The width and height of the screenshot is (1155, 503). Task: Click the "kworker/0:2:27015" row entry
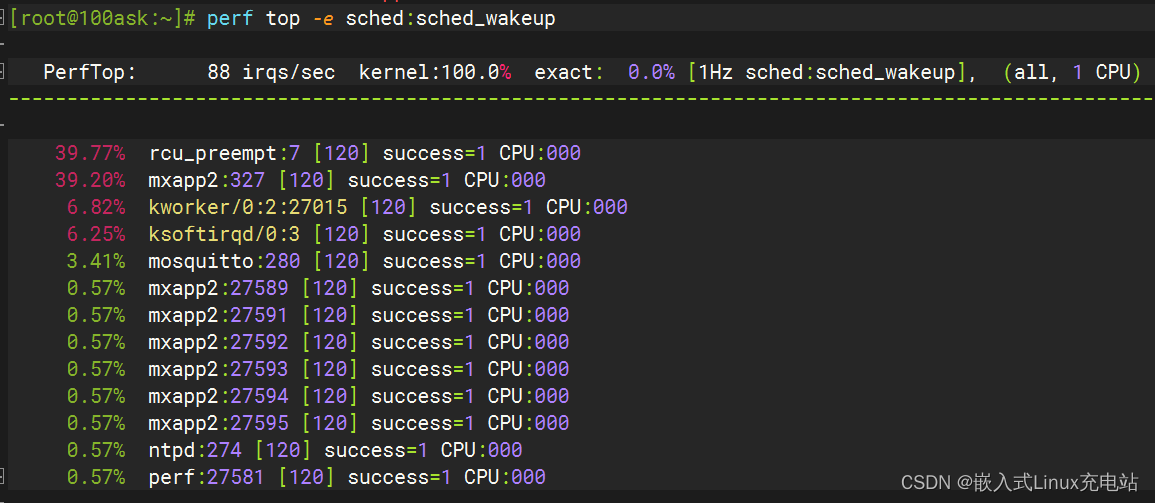(248, 207)
